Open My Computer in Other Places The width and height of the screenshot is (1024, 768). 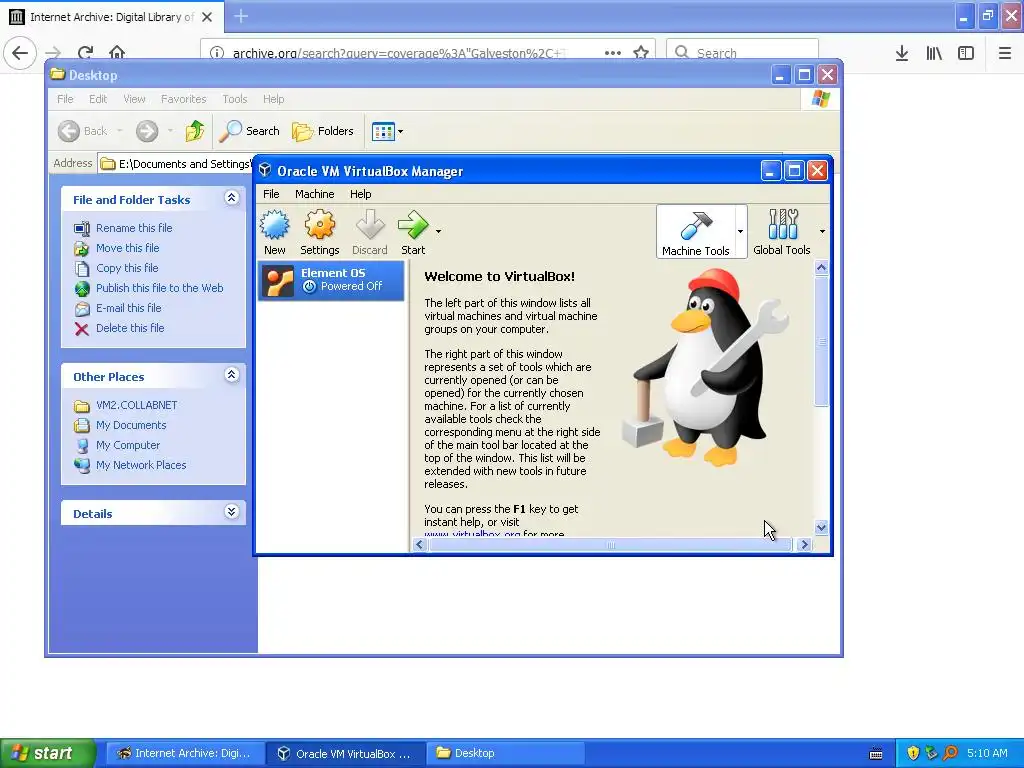(128, 445)
